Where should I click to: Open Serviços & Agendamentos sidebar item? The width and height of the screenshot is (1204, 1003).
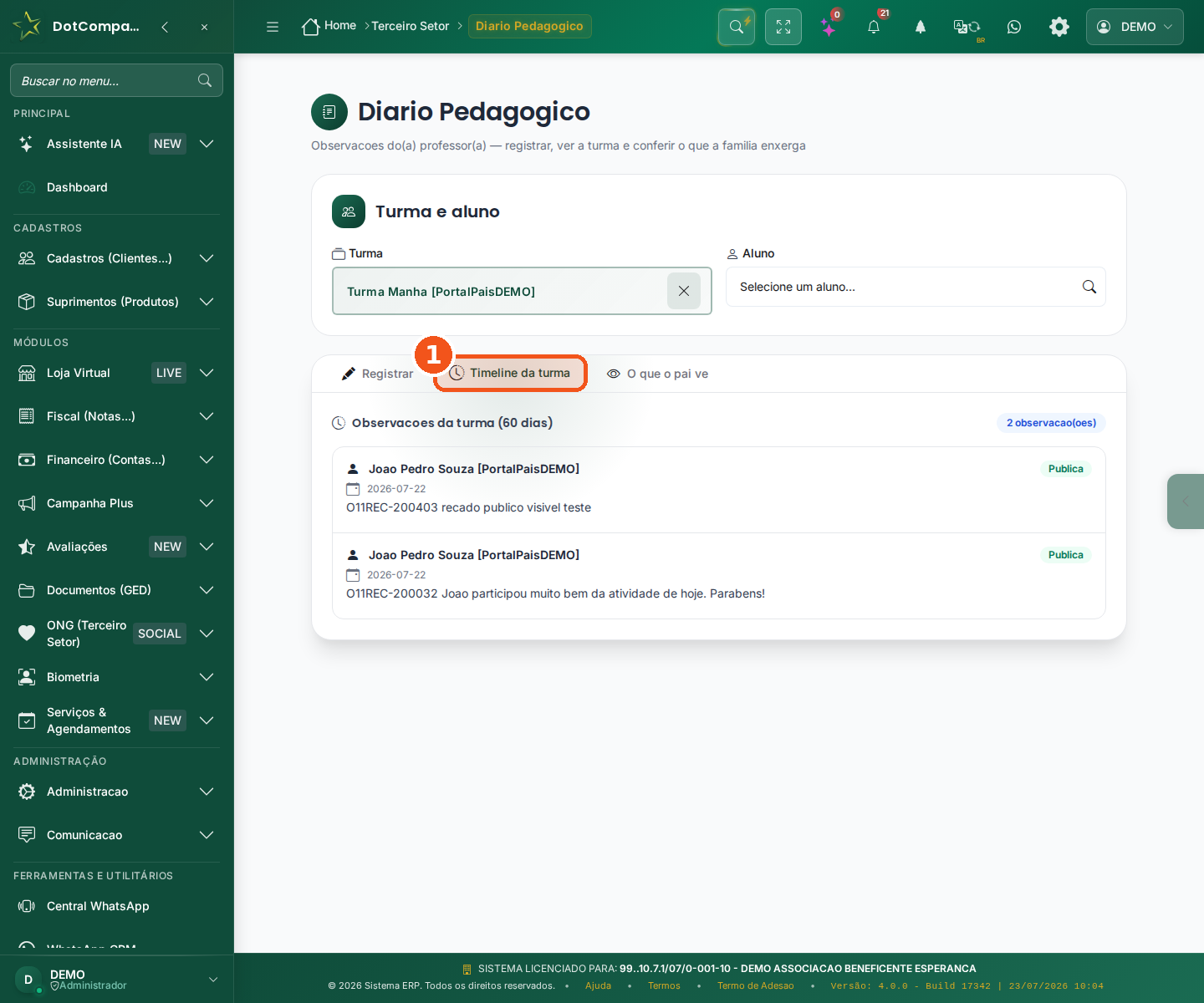pyautogui.click(x=116, y=720)
